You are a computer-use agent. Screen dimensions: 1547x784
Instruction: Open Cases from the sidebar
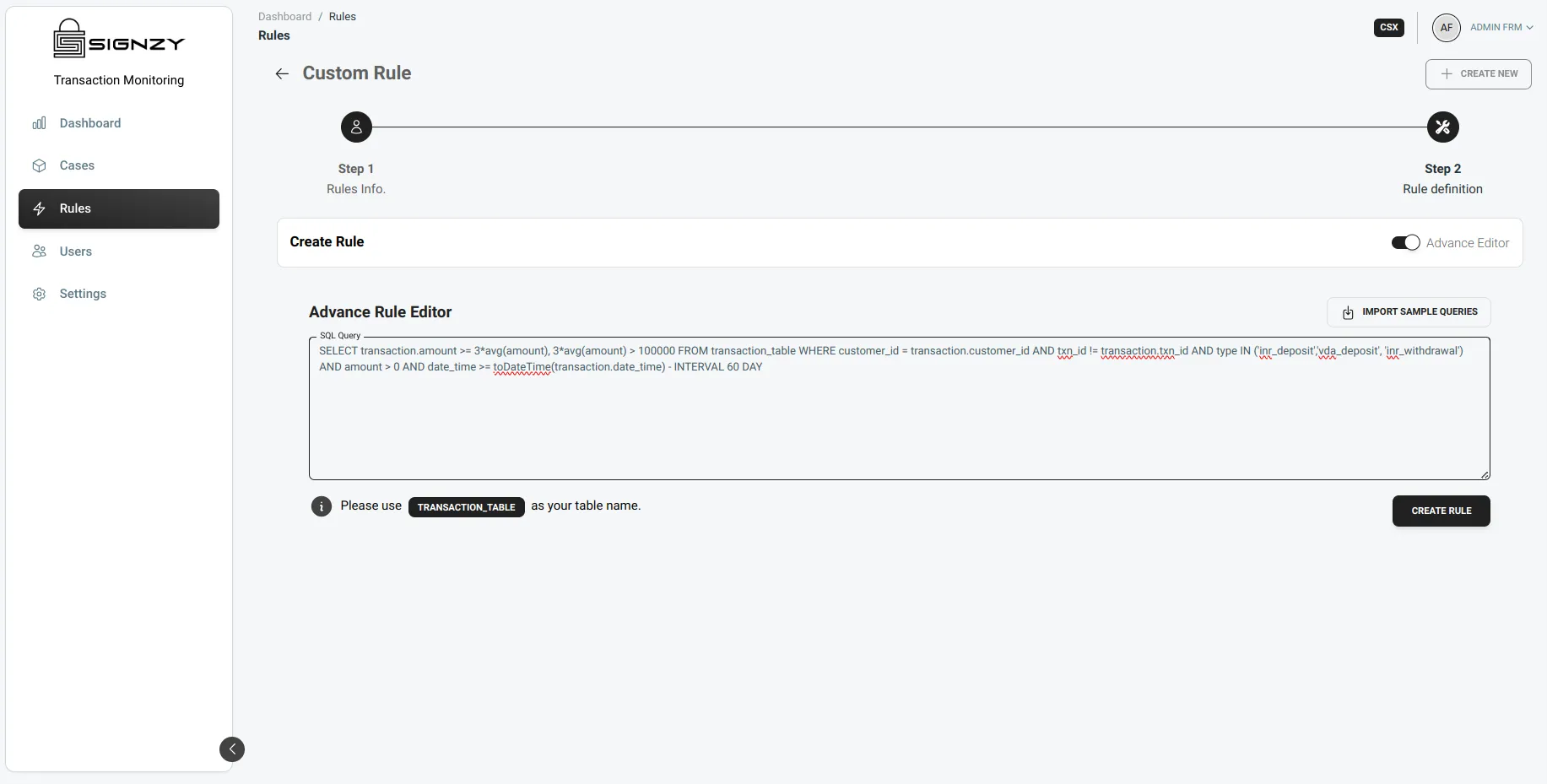tap(119, 165)
